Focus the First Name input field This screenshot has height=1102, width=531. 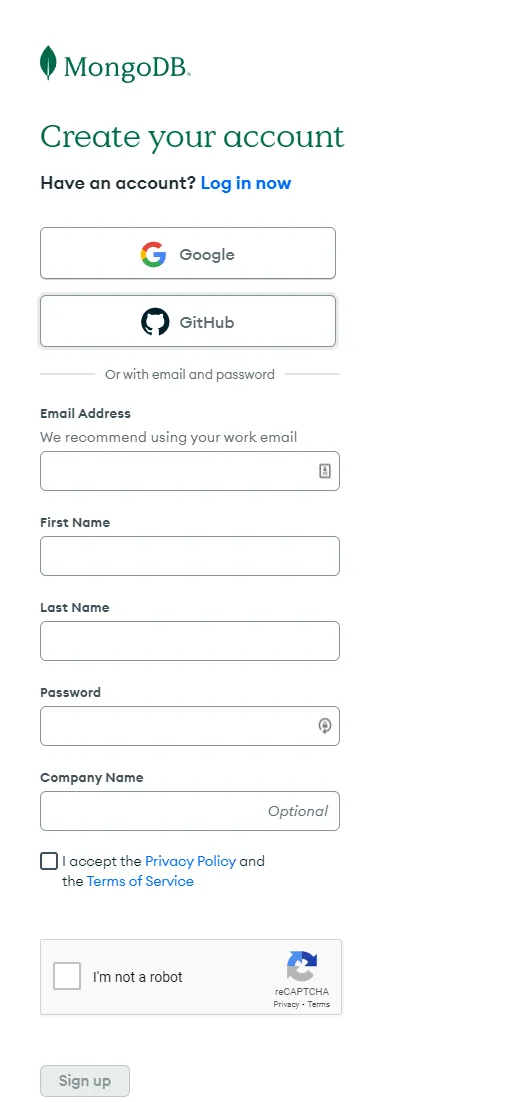coord(190,556)
